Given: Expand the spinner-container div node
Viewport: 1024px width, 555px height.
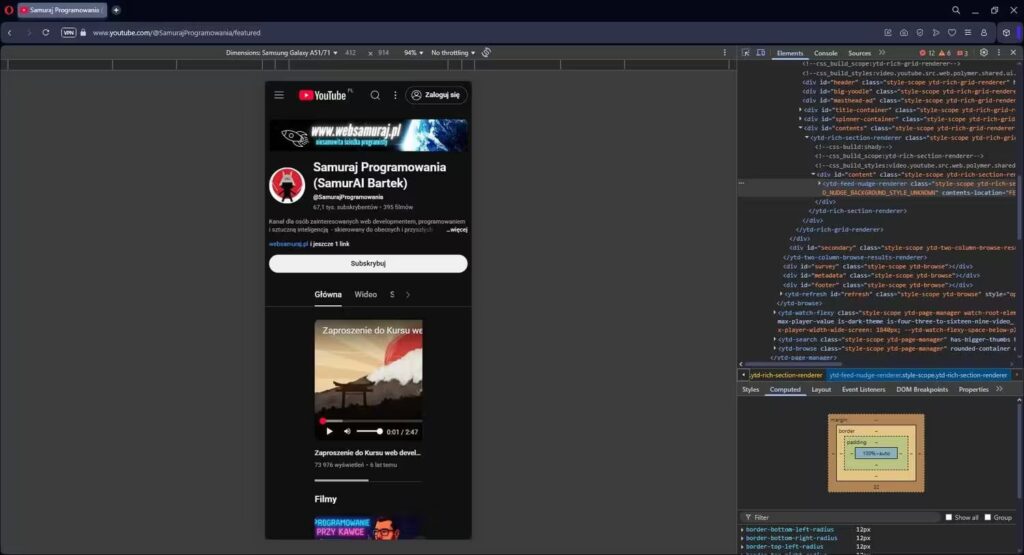Looking at the screenshot, I should click(800, 119).
